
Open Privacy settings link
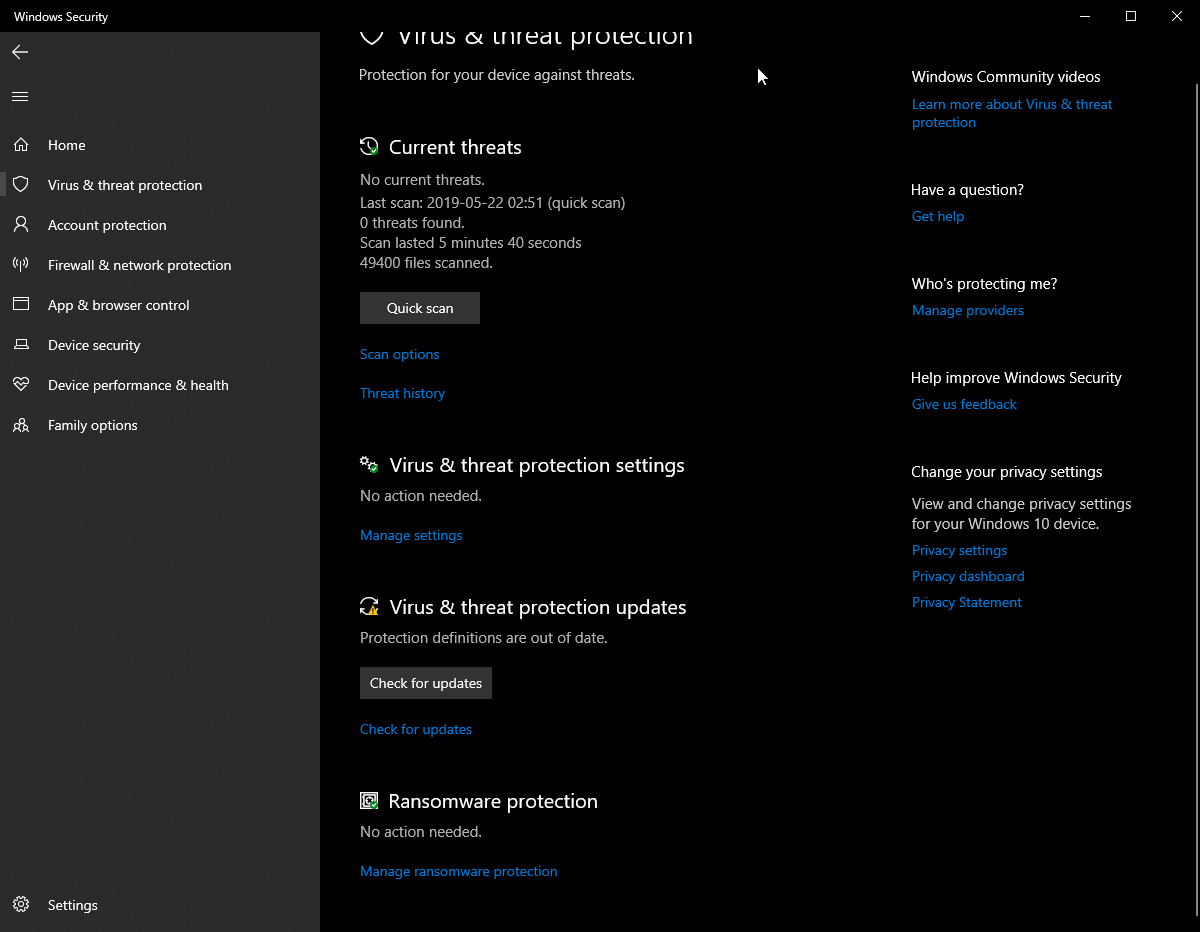coord(959,550)
